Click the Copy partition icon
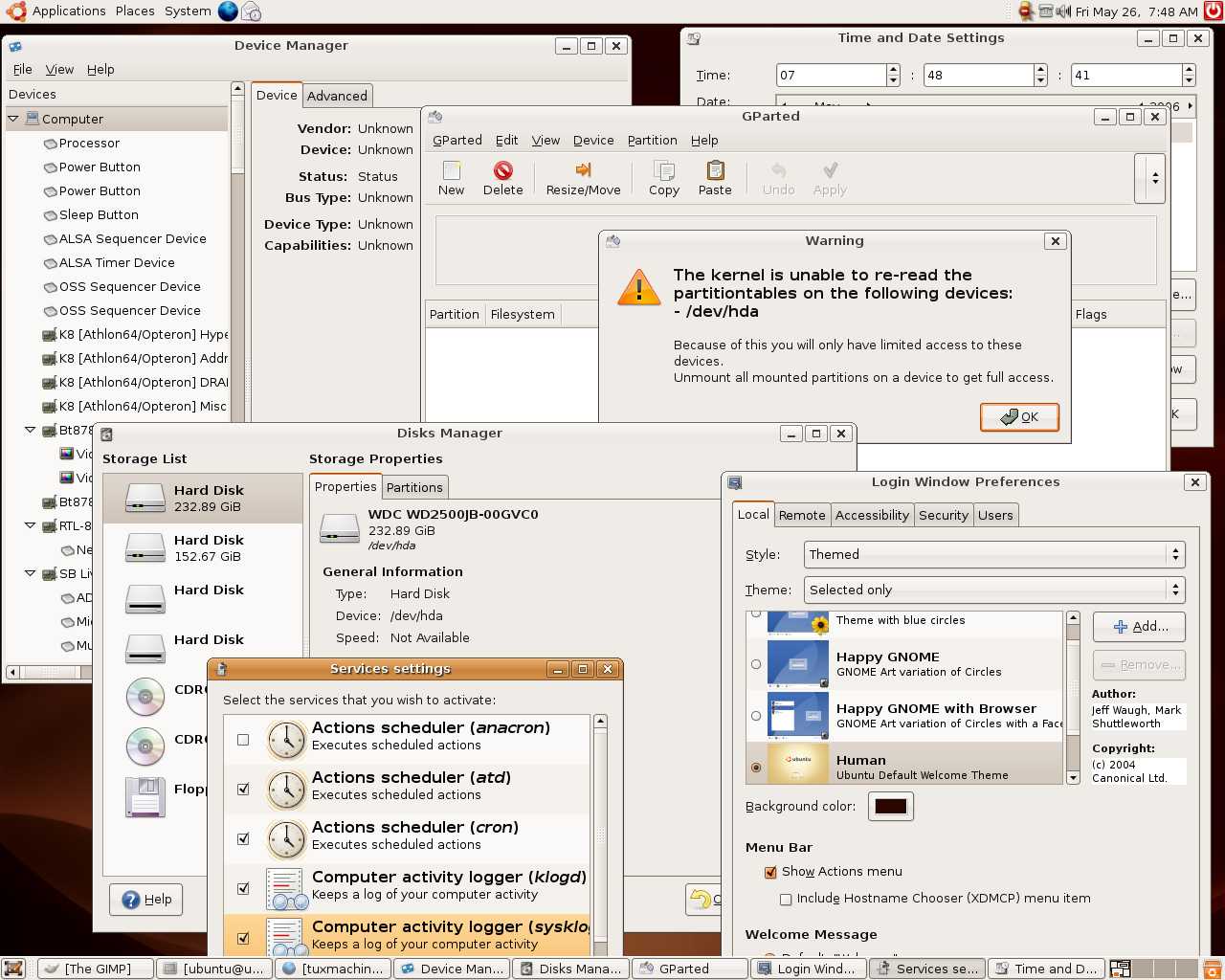 click(663, 170)
